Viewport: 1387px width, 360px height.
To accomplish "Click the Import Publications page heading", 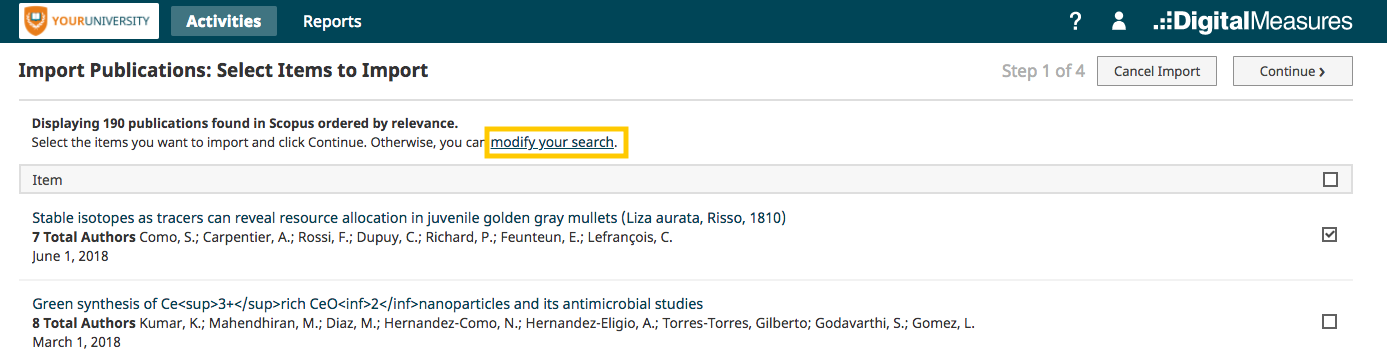I will coord(223,71).
